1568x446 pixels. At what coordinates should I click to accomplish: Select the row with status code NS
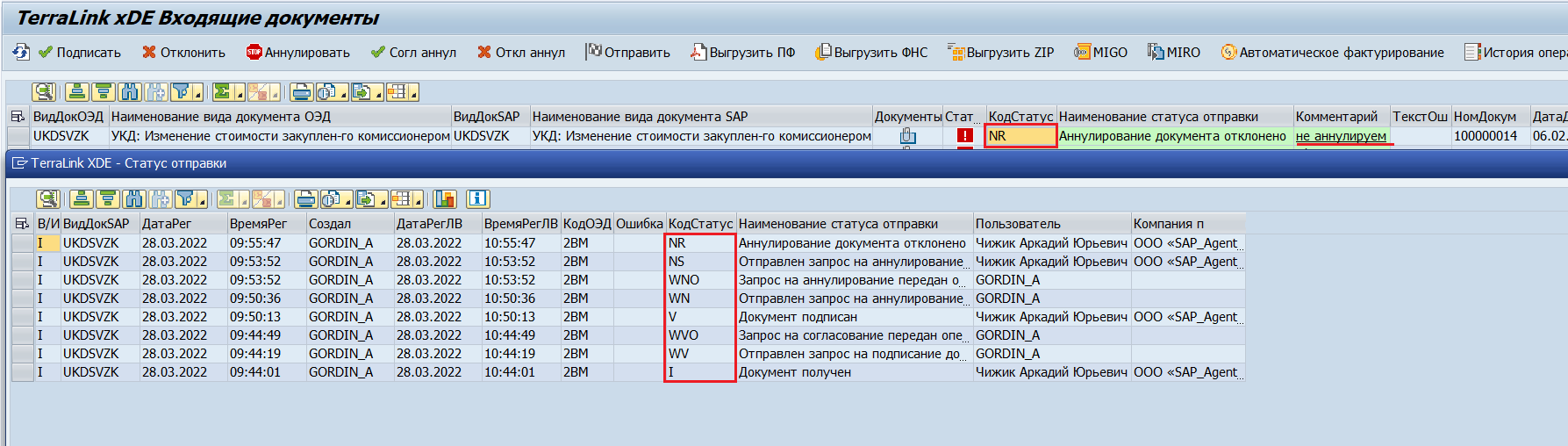[22, 262]
